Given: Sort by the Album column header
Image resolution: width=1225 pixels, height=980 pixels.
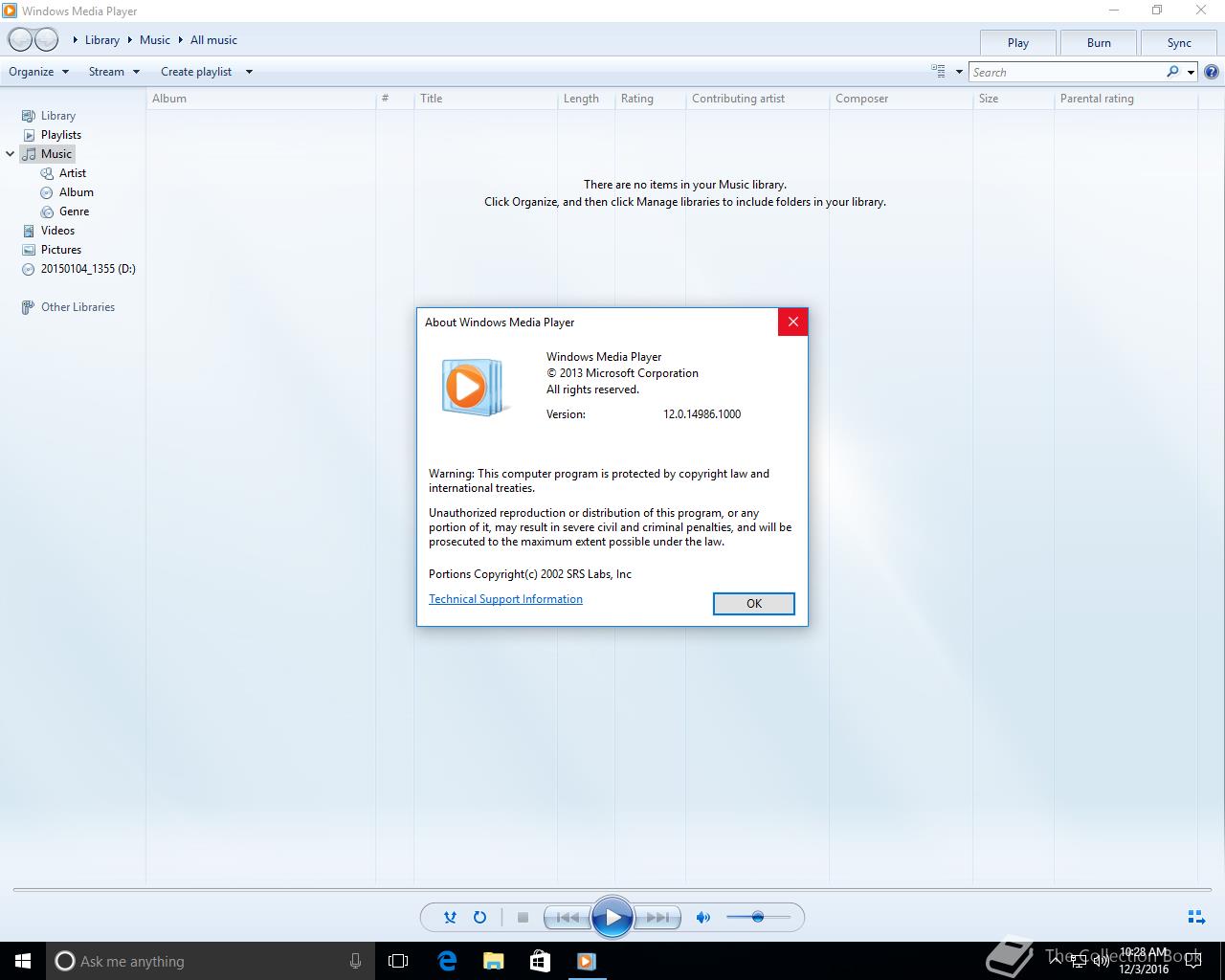Looking at the screenshot, I should coord(260,99).
